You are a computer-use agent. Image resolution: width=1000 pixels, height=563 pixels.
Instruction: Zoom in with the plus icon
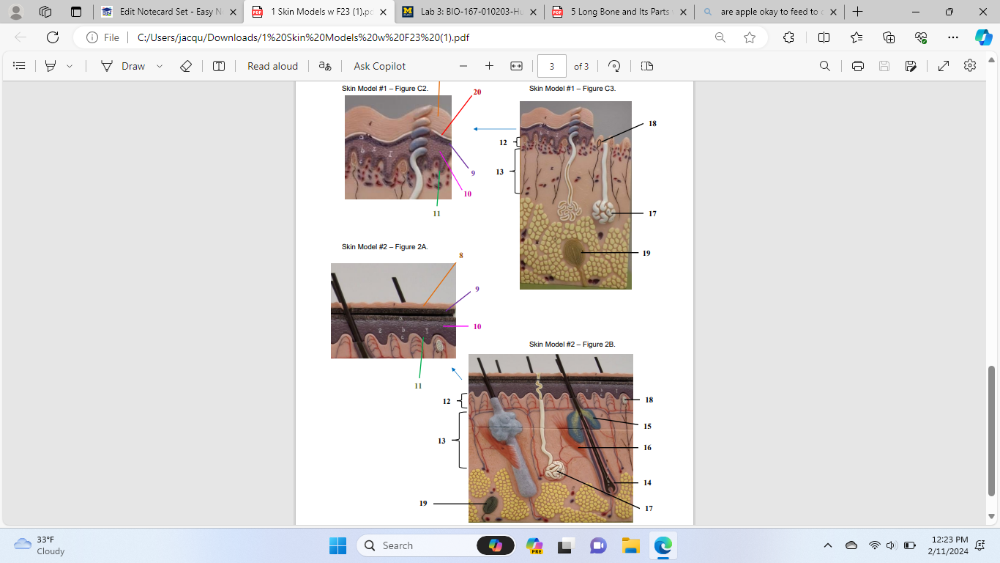(489, 66)
